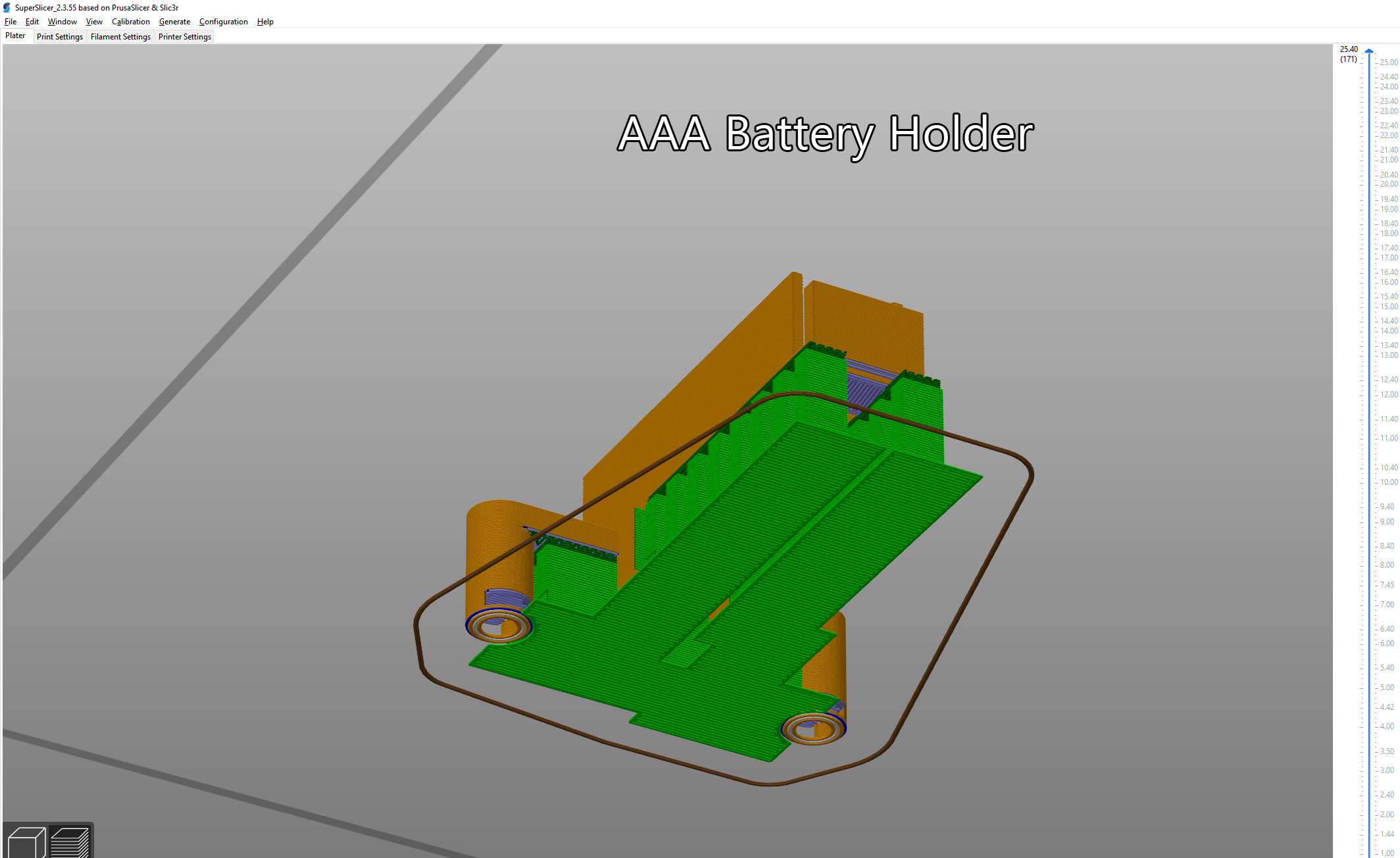
Task: Open the File menu
Action: (x=10, y=21)
